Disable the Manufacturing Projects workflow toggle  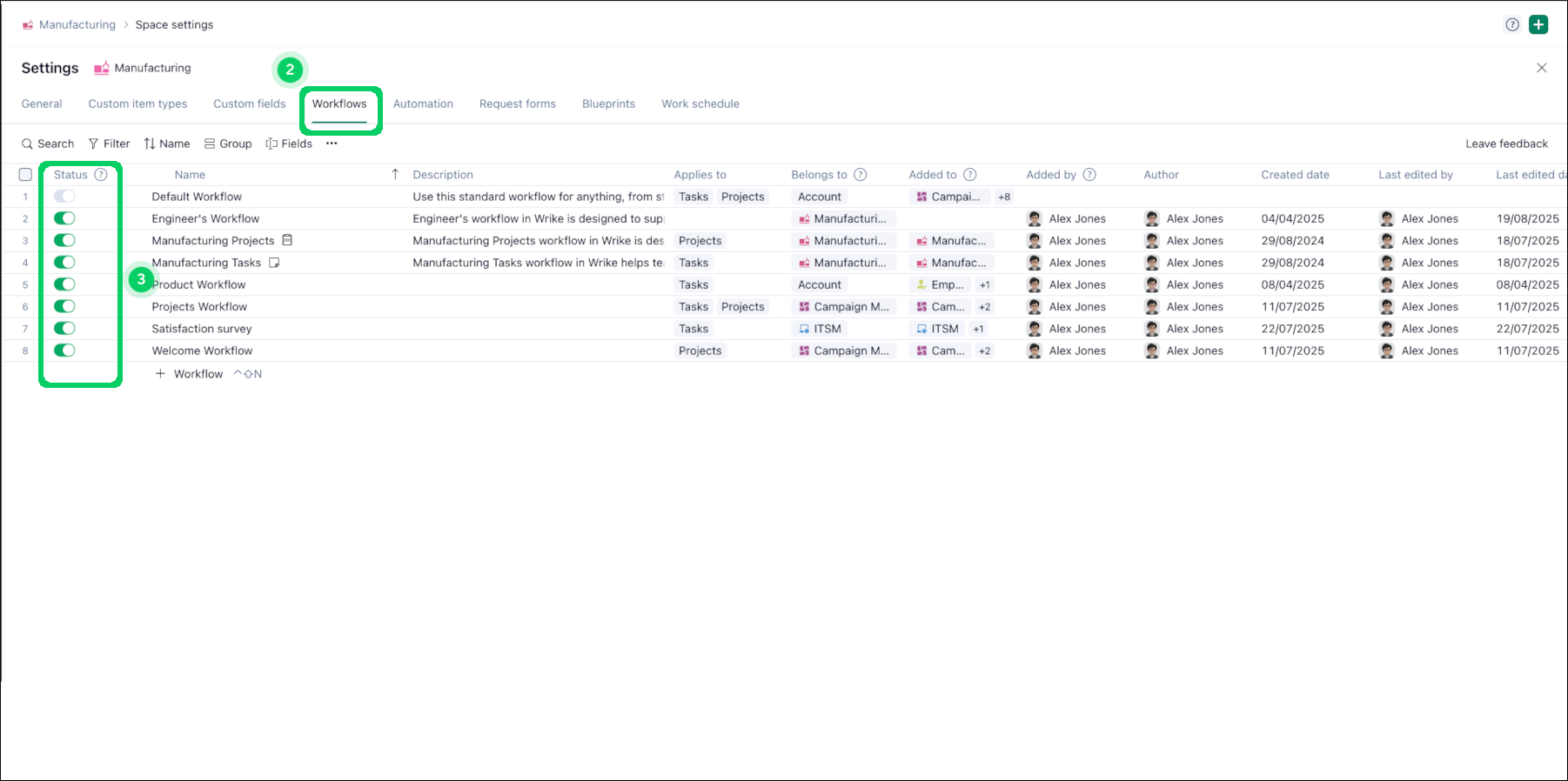(64, 240)
